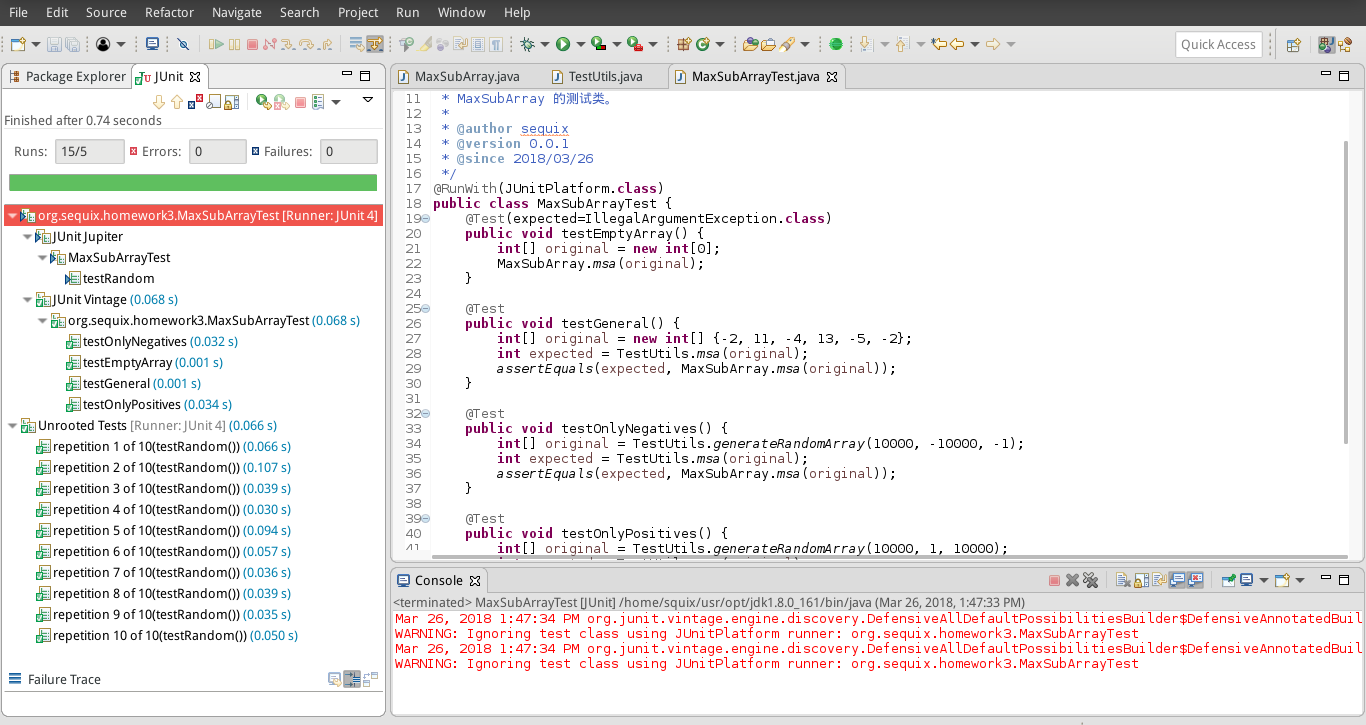Click Remove All Terminated Launches icon
Image resolution: width=1366 pixels, height=725 pixels.
click(x=1091, y=580)
